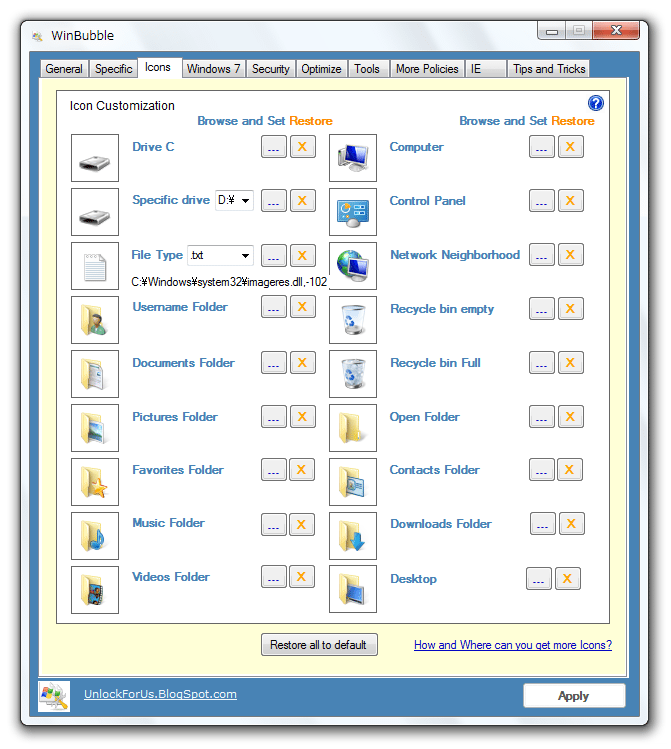This screenshot has width=671, height=749.
Task: Restore the File Type icon with X
Action: (302, 256)
